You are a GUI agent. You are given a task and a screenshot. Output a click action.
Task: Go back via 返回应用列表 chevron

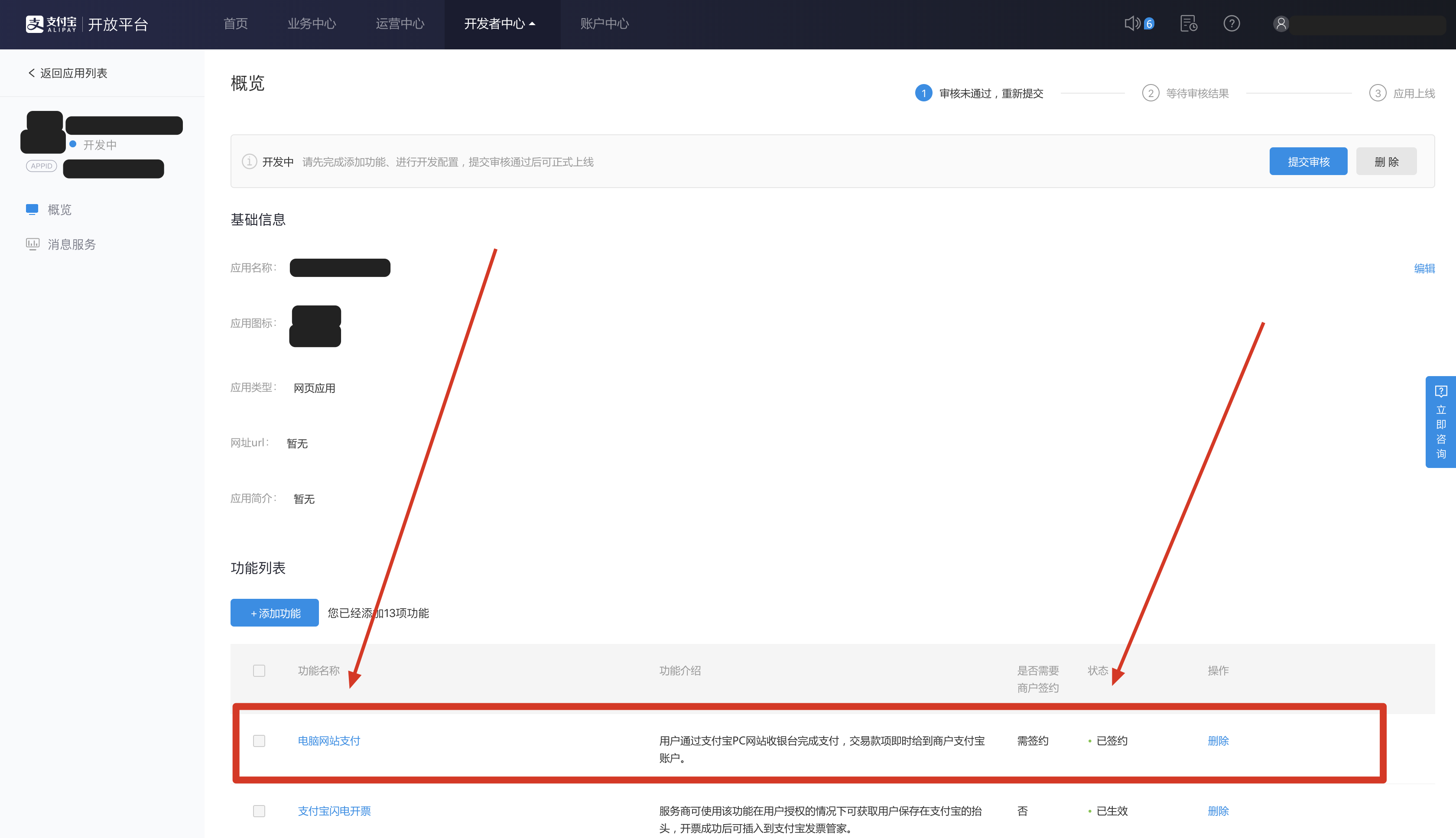(x=32, y=73)
